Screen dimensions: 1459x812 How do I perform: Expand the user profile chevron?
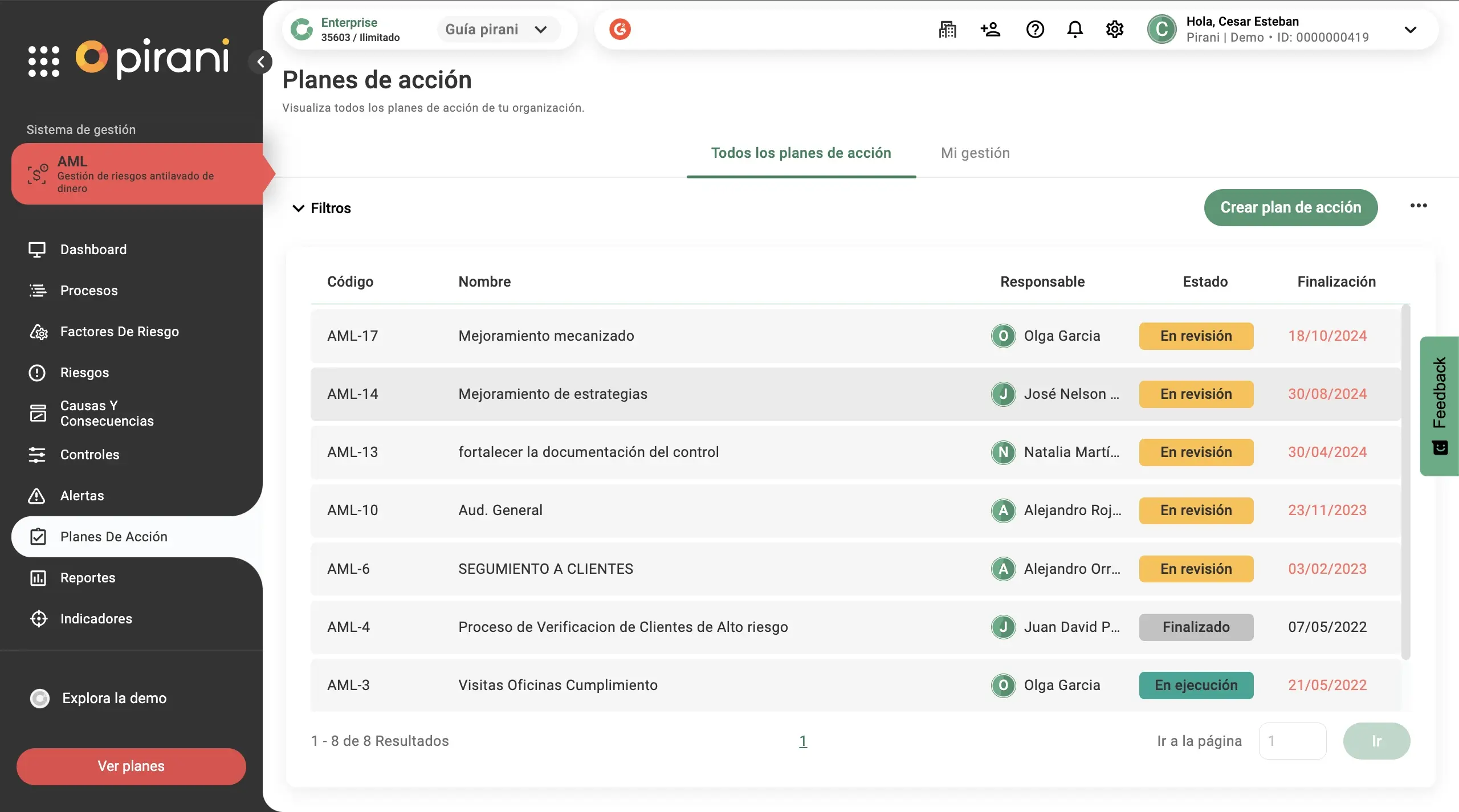[1410, 30]
